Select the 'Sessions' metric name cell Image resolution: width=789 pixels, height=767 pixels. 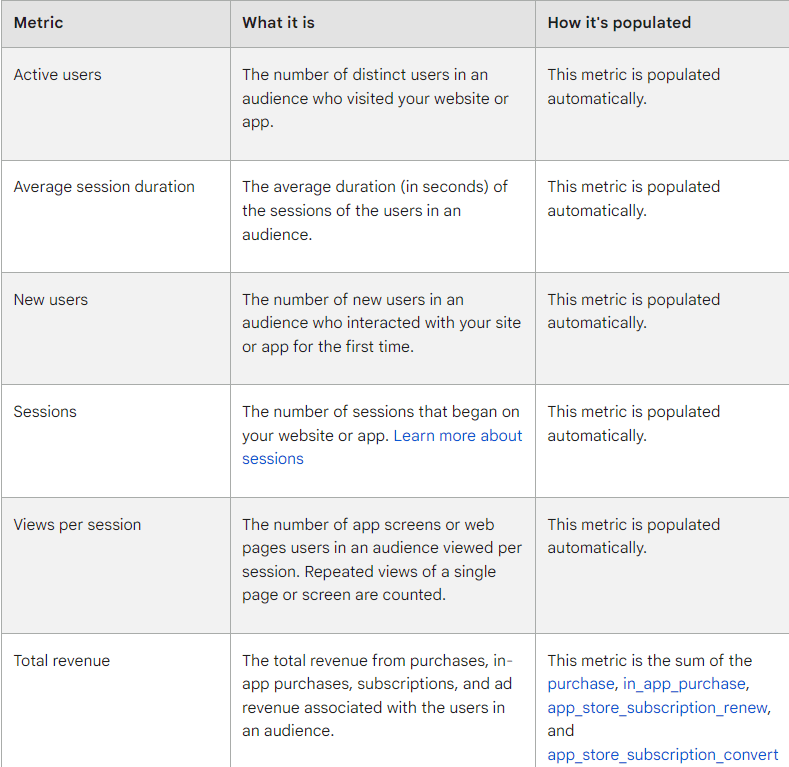tap(45, 412)
